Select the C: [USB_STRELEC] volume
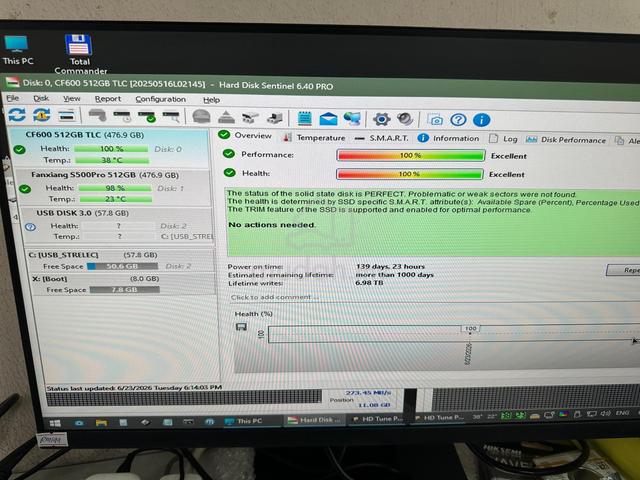 pyautogui.click(x=120, y=260)
